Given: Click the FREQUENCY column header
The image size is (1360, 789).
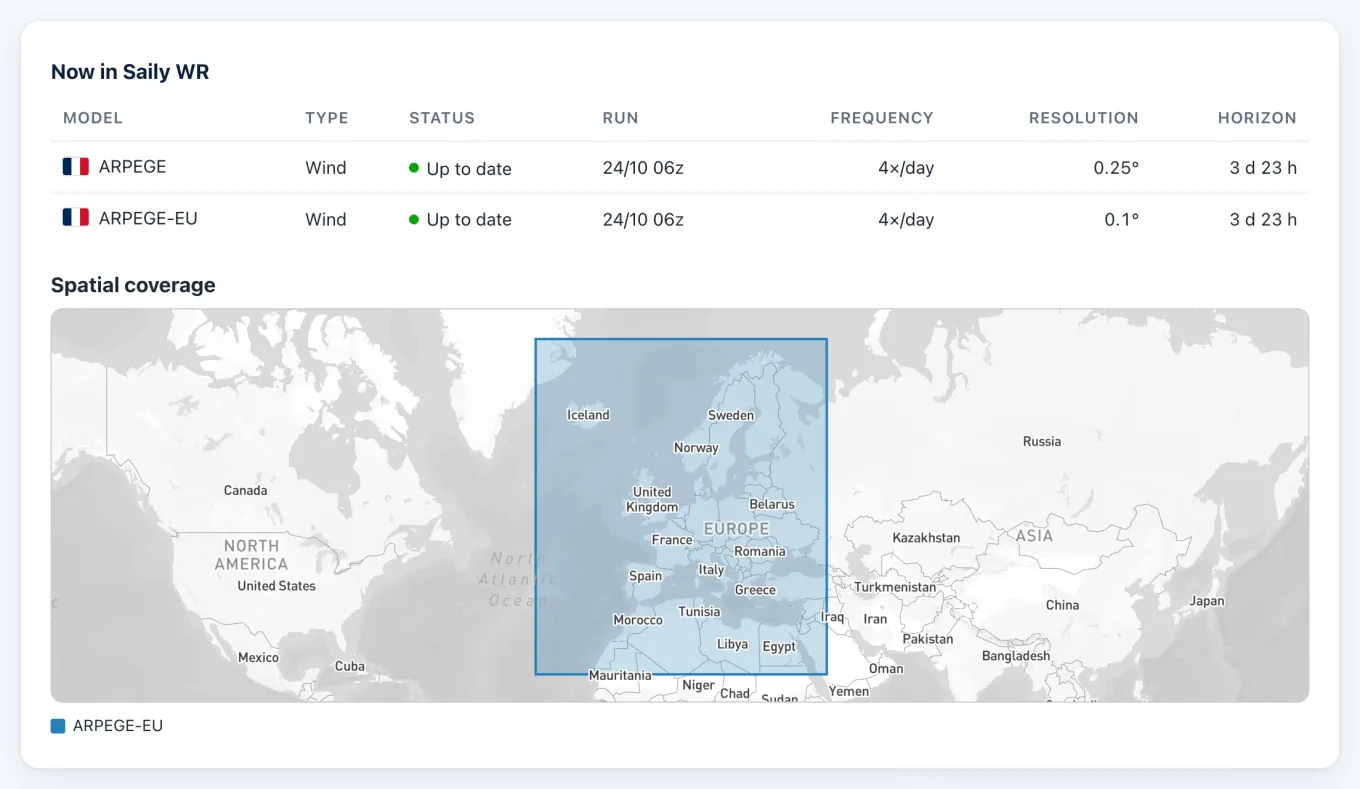Looking at the screenshot, I should [882, 118].
